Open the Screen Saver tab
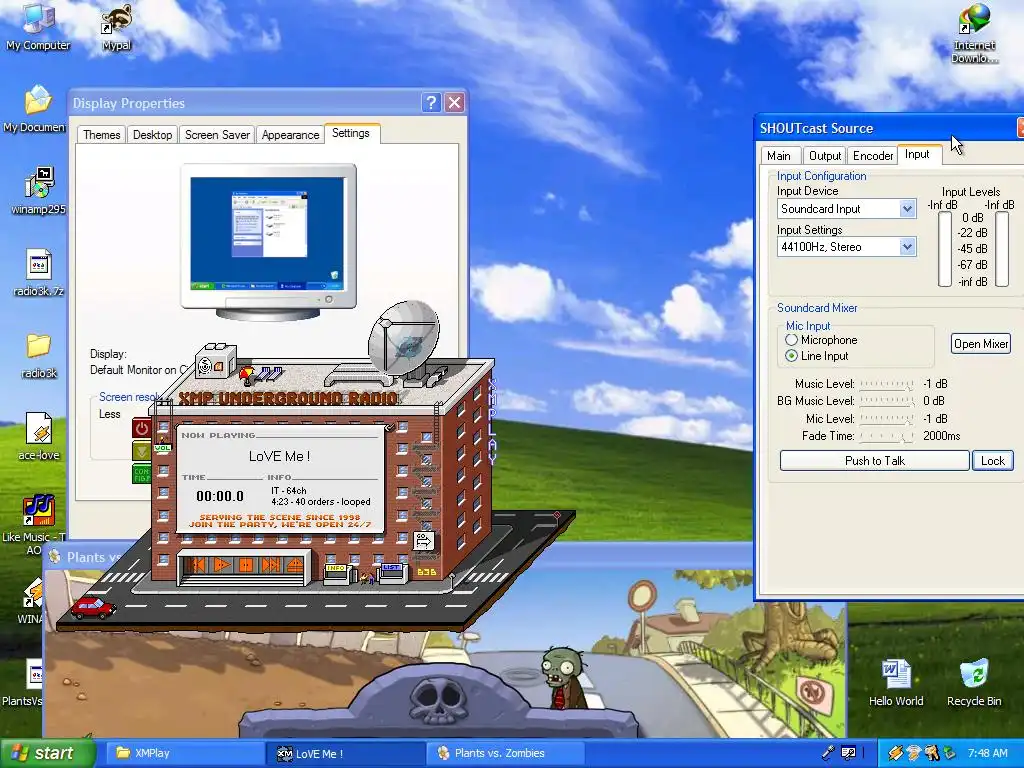 [x=217, y=135]
